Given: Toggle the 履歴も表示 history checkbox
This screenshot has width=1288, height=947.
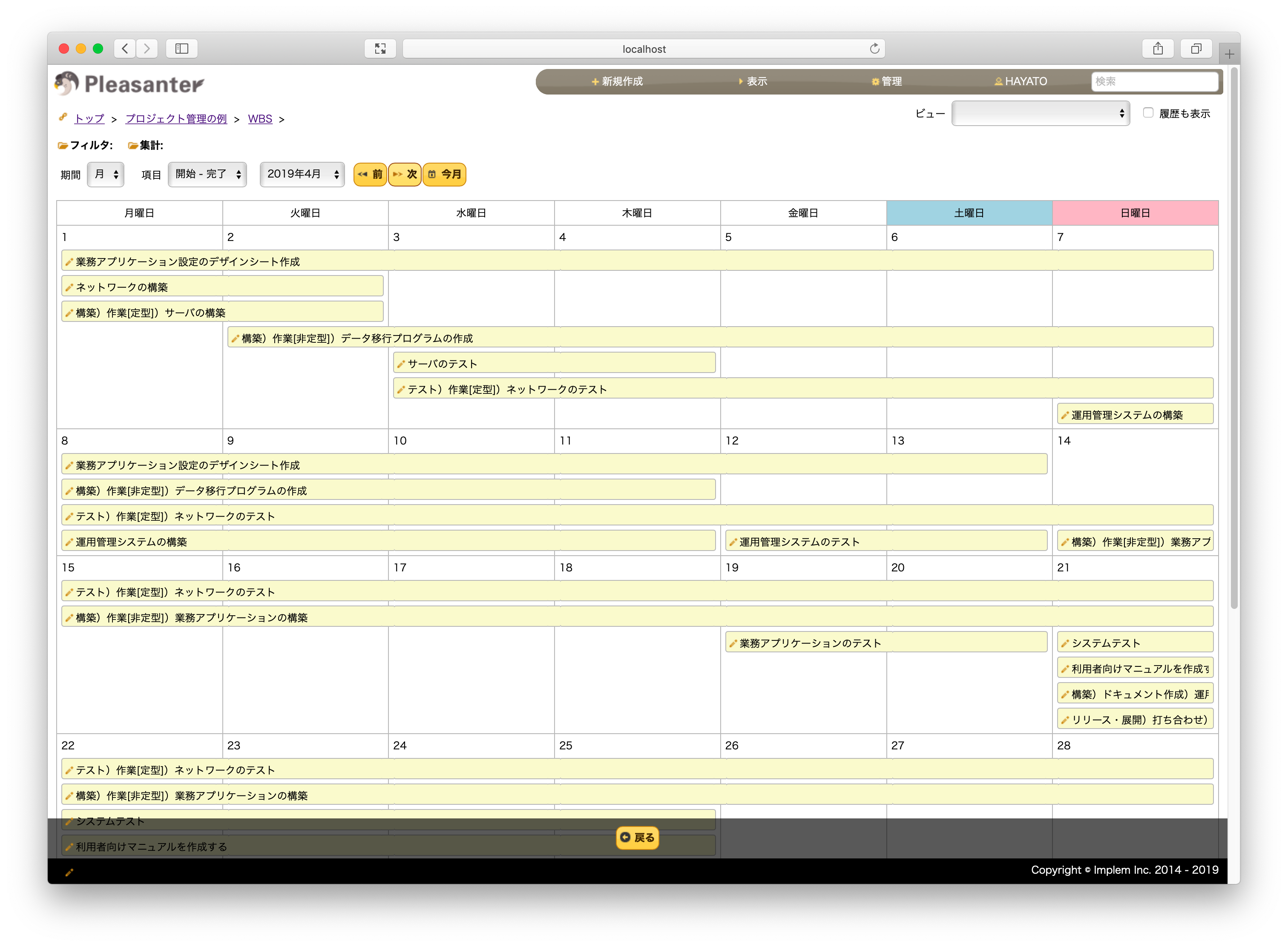Looking at the screenshot, I should click(1147, 113).
